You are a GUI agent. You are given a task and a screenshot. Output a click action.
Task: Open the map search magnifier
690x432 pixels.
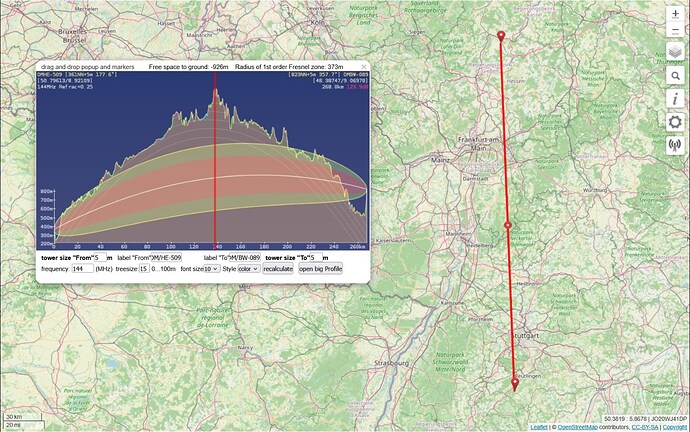[675, 76]
